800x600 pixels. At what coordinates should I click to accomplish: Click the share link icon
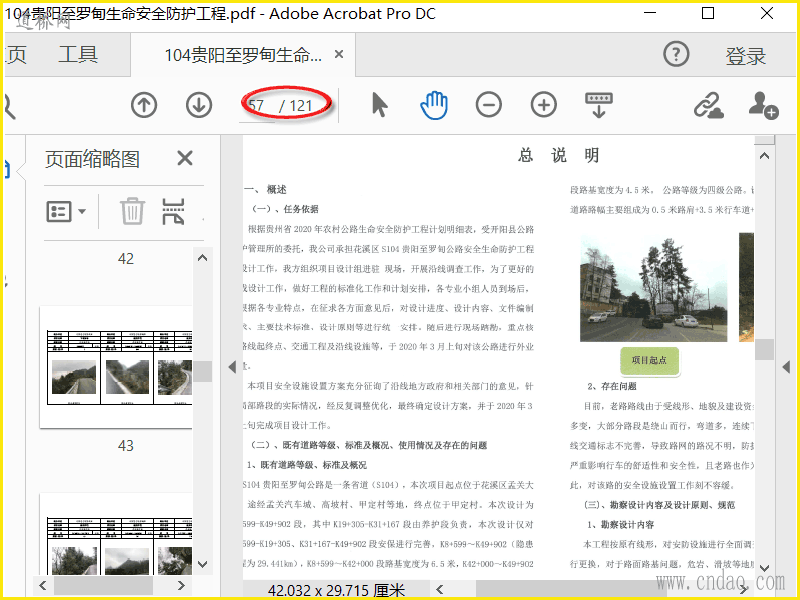[x=709, y=105]
